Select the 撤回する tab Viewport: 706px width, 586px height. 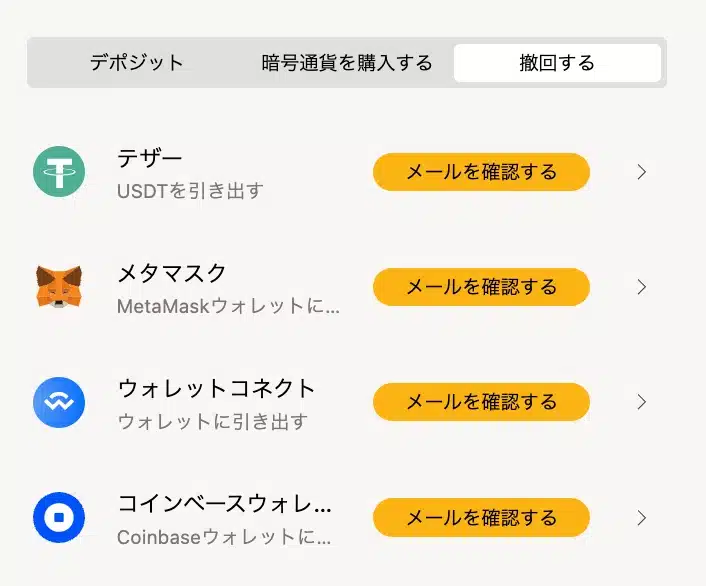click(557, 63)
